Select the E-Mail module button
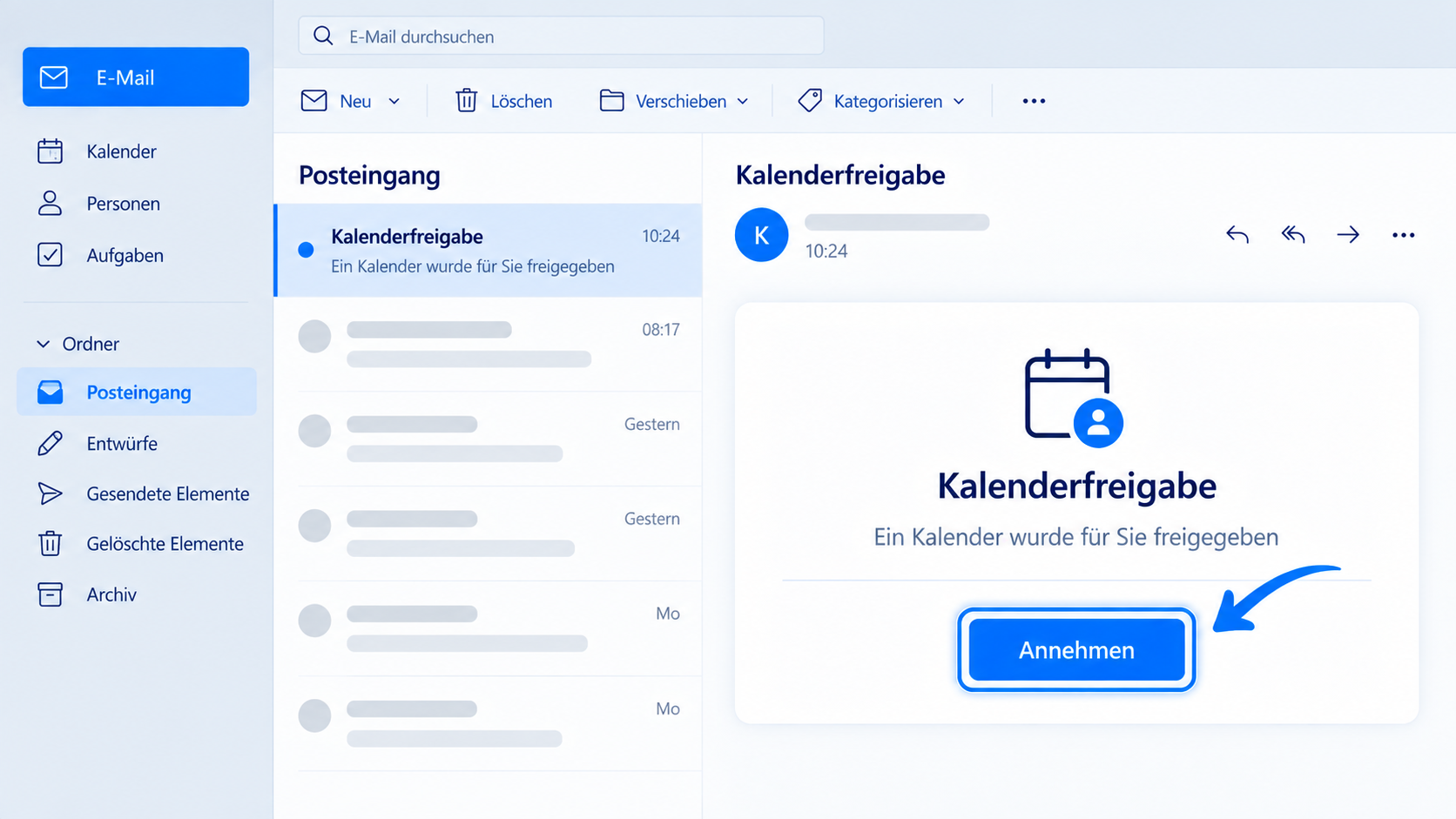Screen dimensions: 1456x819 pyautogui.click(x=136, y=77)
